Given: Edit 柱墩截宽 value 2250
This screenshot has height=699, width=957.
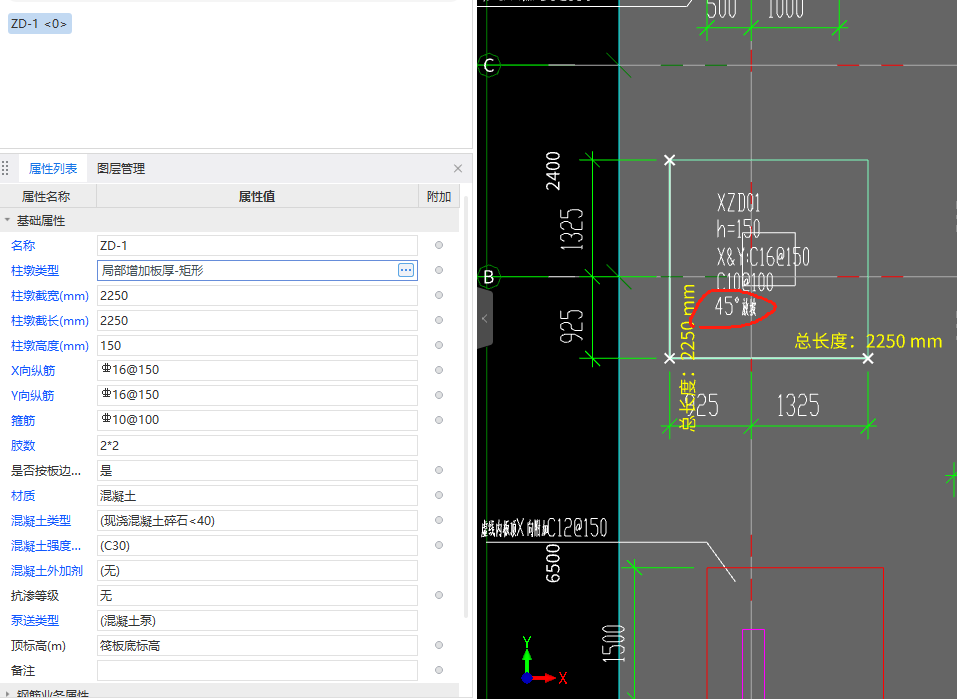Looking at the screenshot, I should pos(257,295).
